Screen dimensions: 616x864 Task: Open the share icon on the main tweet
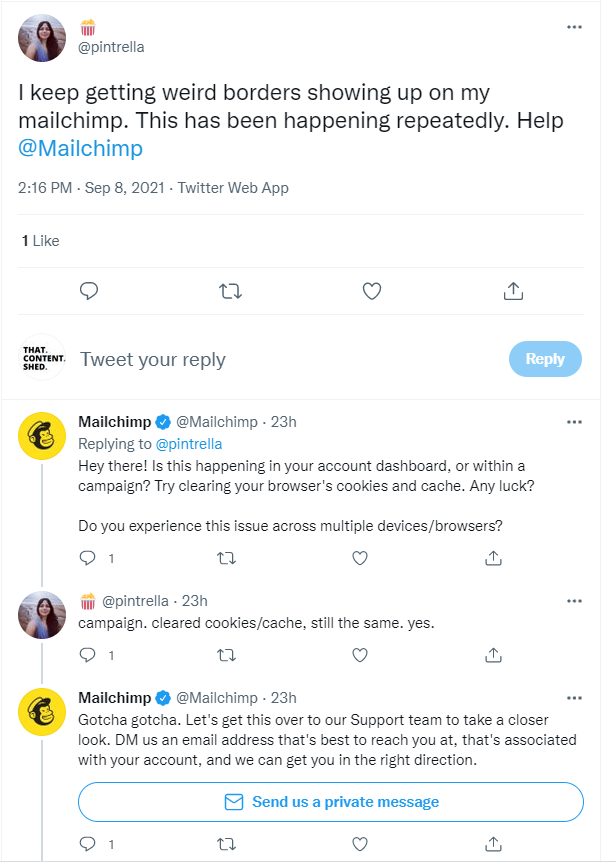(x=513, y=291)
